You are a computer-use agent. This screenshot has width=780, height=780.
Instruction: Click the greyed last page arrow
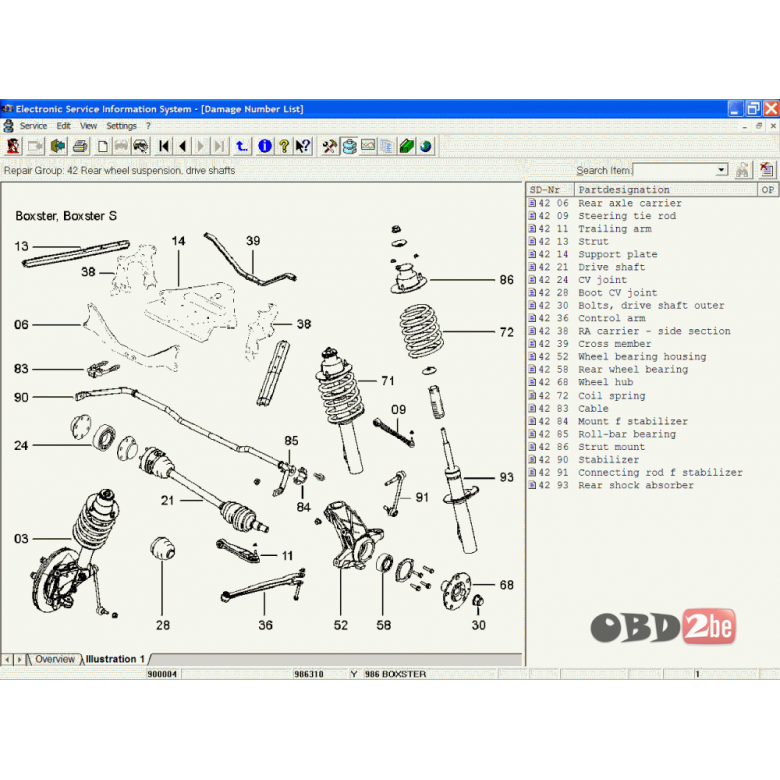coord(219,146)
